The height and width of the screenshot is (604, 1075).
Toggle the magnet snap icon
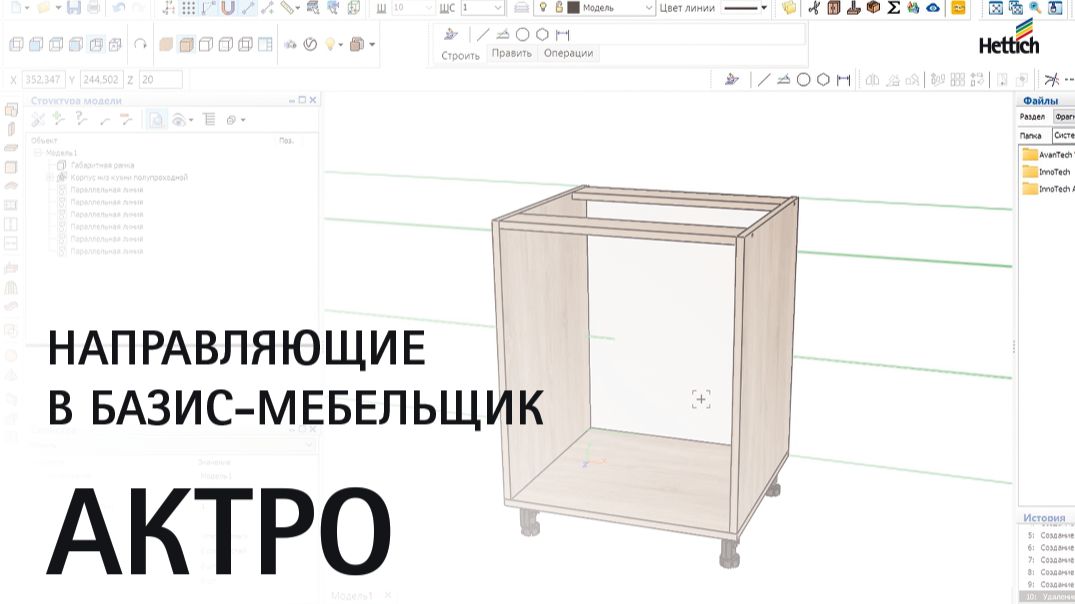tap(228, 8)
